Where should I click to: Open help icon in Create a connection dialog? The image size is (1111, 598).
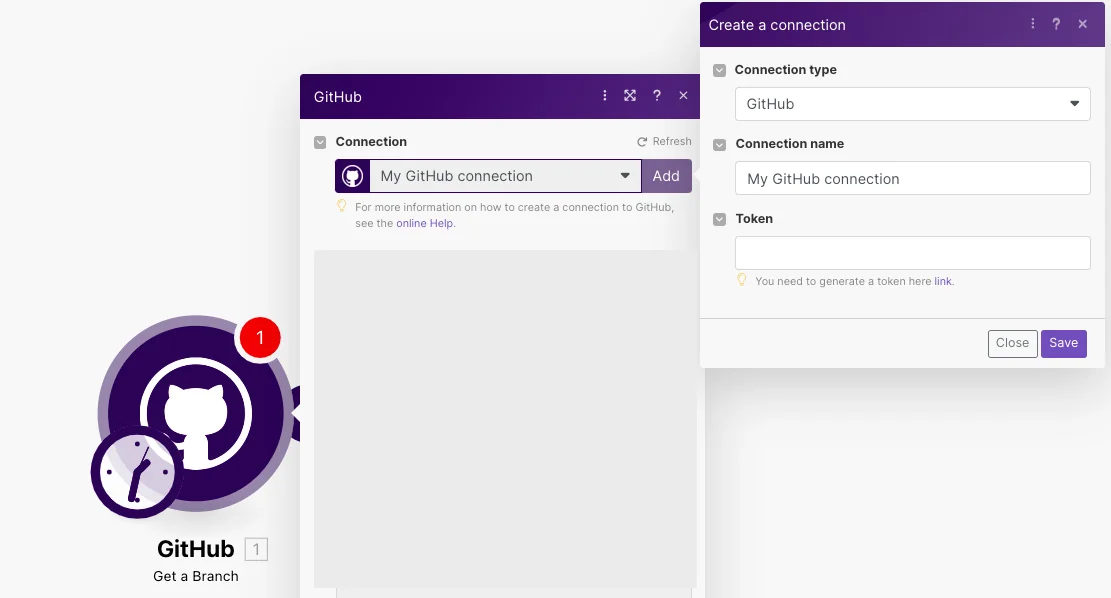1056,24
